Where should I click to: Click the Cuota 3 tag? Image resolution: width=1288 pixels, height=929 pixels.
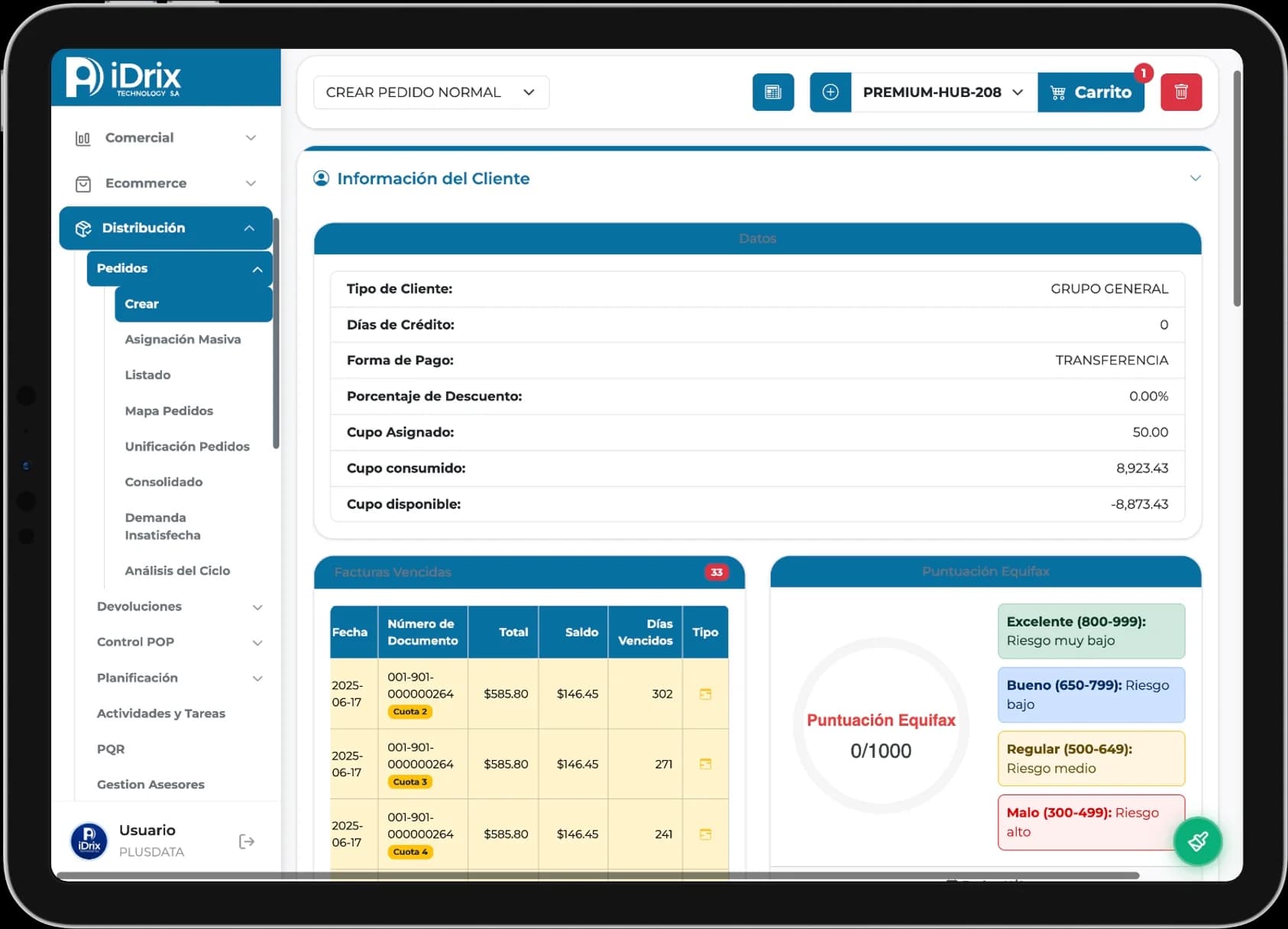410,782
